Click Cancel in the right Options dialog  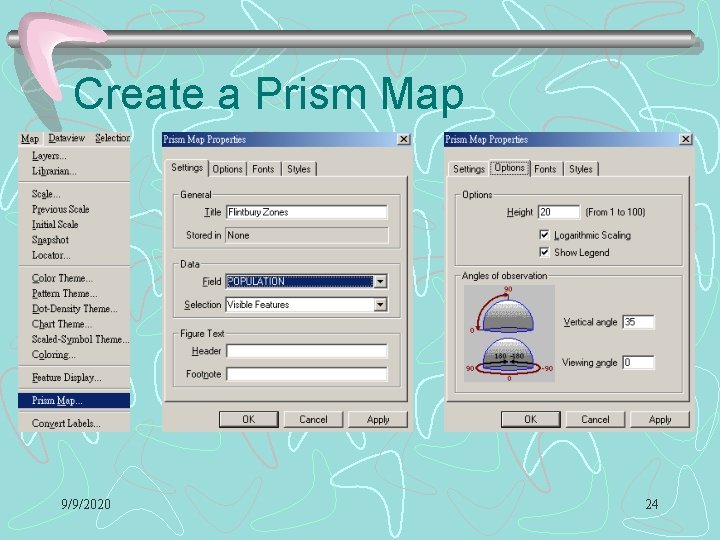coord(595,419)
